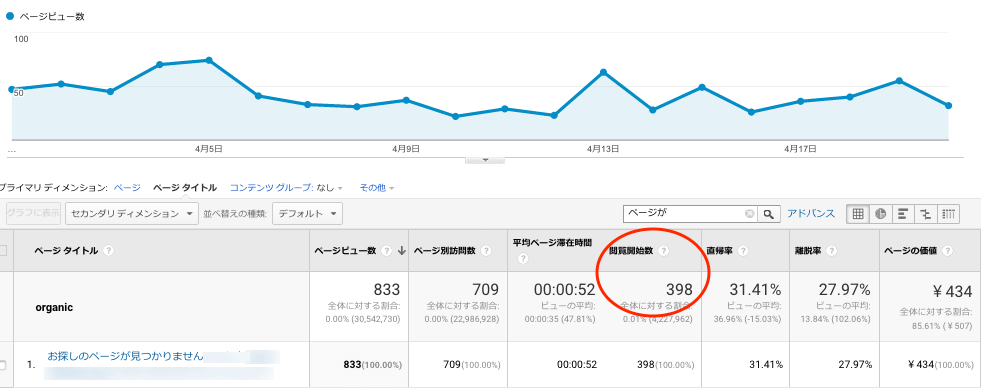Open the セカンダリ ディメンション dropdown
The height and width of the screenshot is (389, 981).
click(132, 214)
